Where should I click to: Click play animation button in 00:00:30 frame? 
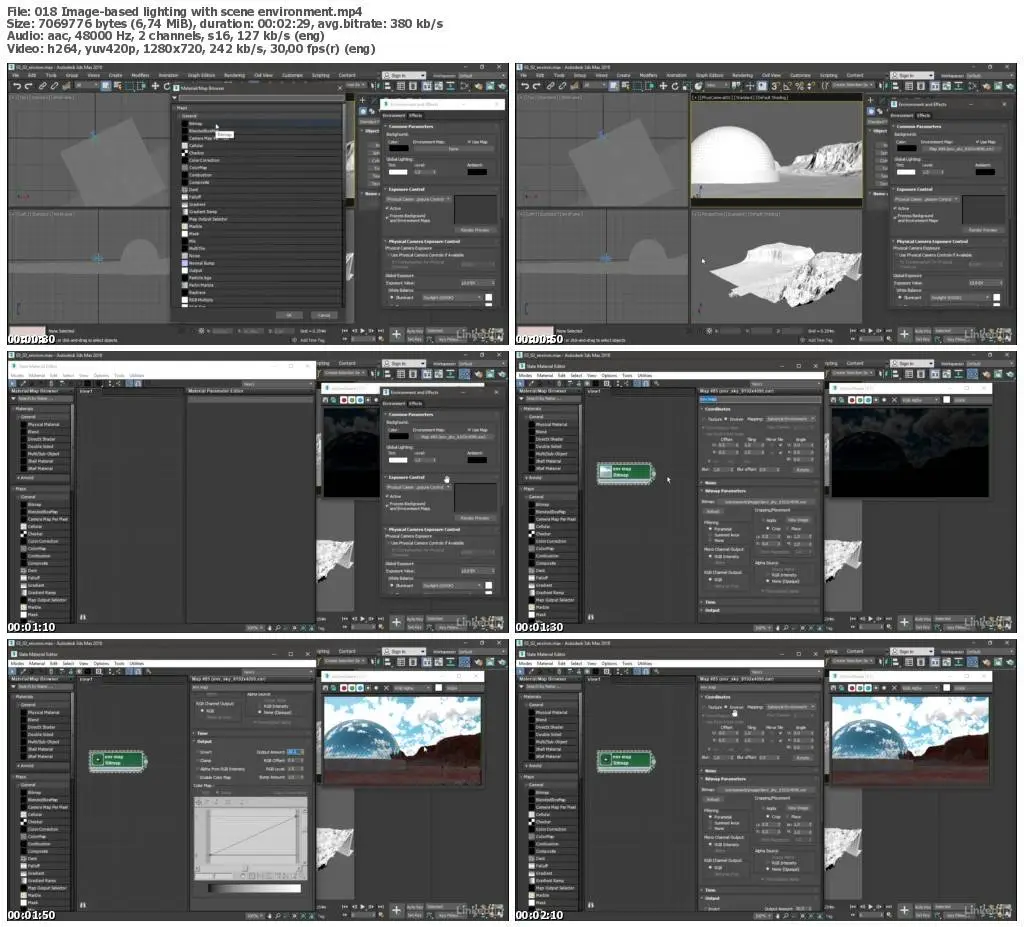(363, 331)
